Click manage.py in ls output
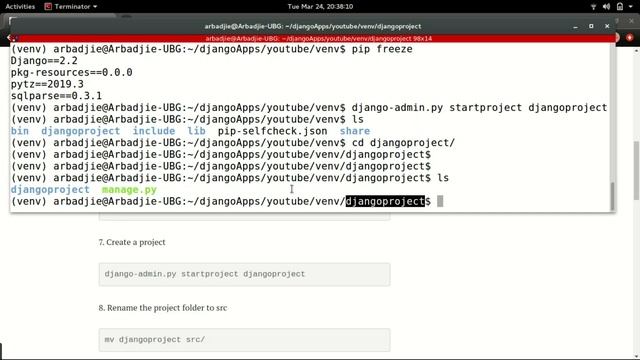The image size is (640, 360). click(x=129, y=190)
